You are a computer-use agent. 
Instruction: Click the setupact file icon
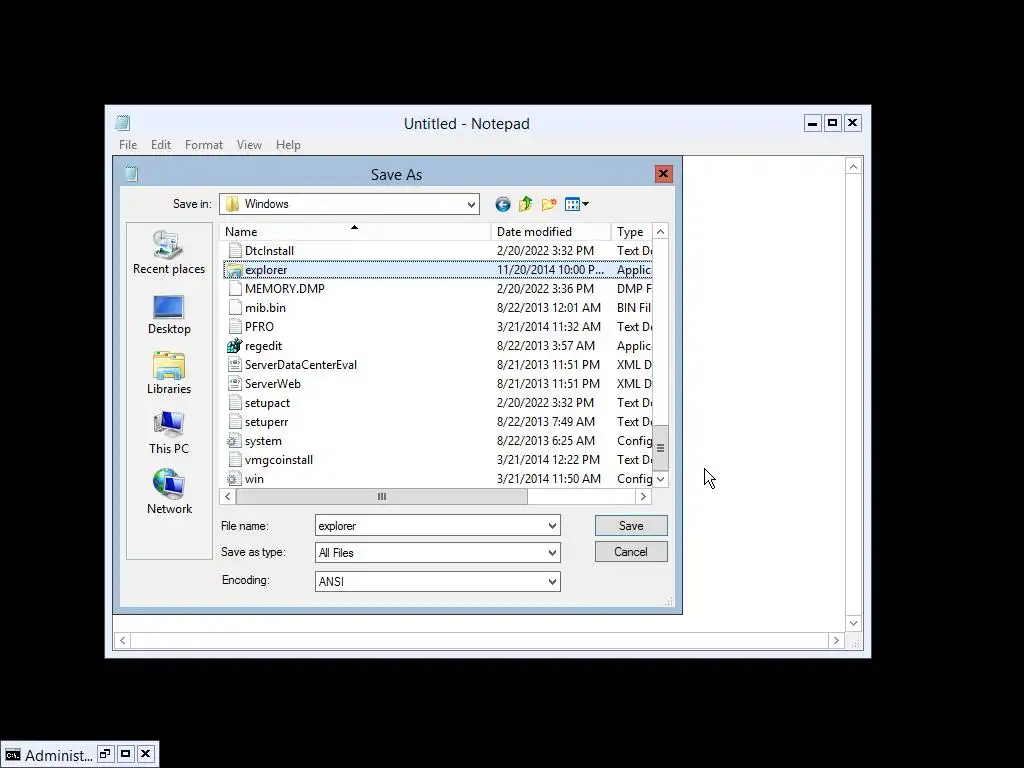point(234,403)
